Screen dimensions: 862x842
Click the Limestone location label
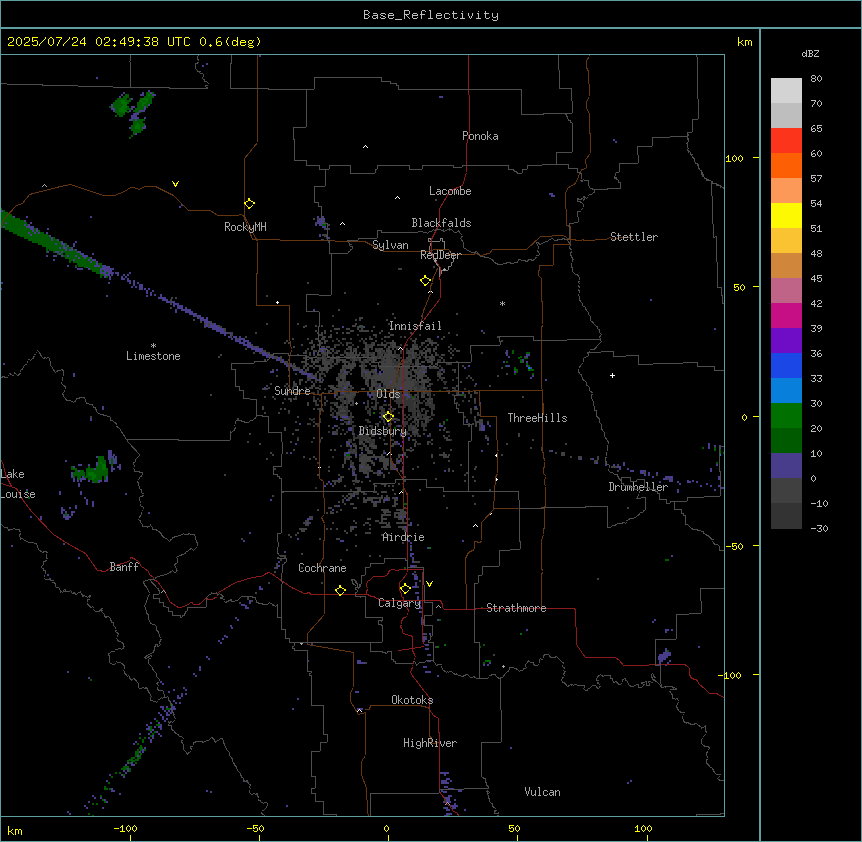click(153, 356)
